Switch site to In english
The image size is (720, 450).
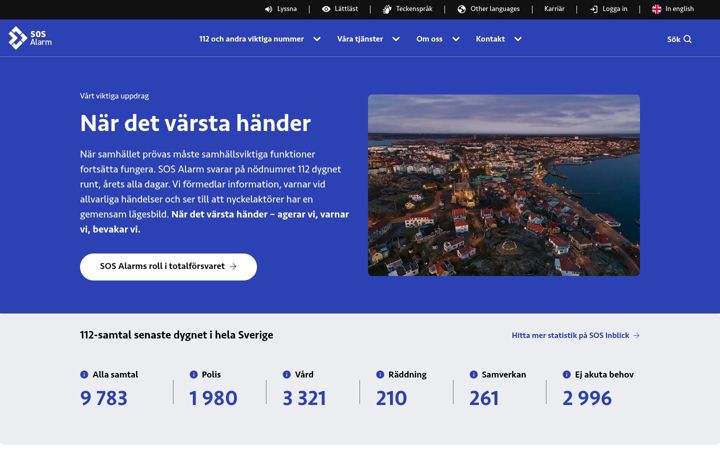pyautogui.click(x=680, y=9)
